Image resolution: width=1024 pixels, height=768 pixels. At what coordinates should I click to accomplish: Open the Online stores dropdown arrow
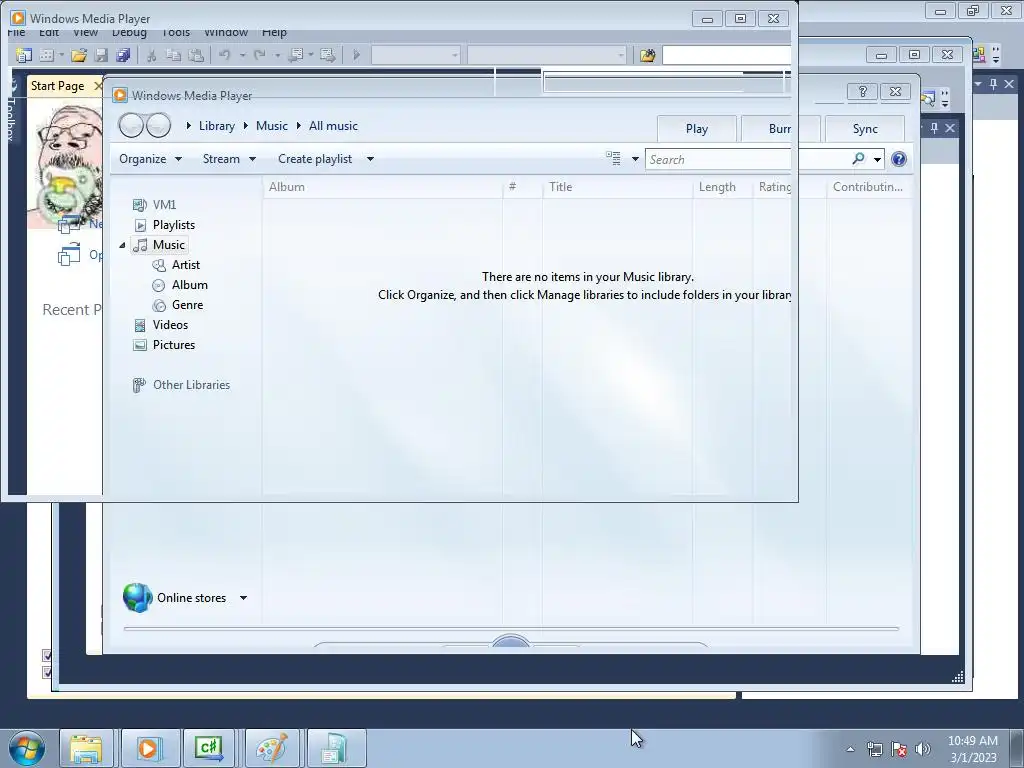tap(244, 598)
